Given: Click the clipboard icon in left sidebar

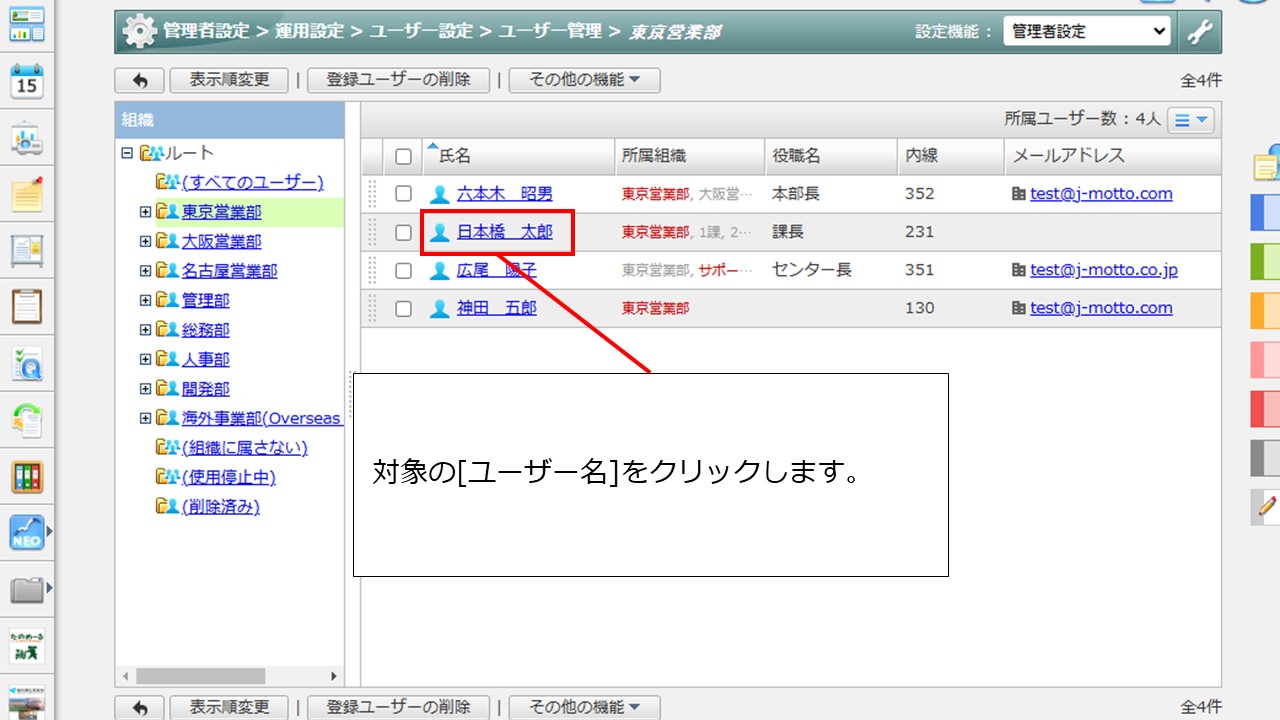Looking at the screenshot, I should tap(27, 306).
